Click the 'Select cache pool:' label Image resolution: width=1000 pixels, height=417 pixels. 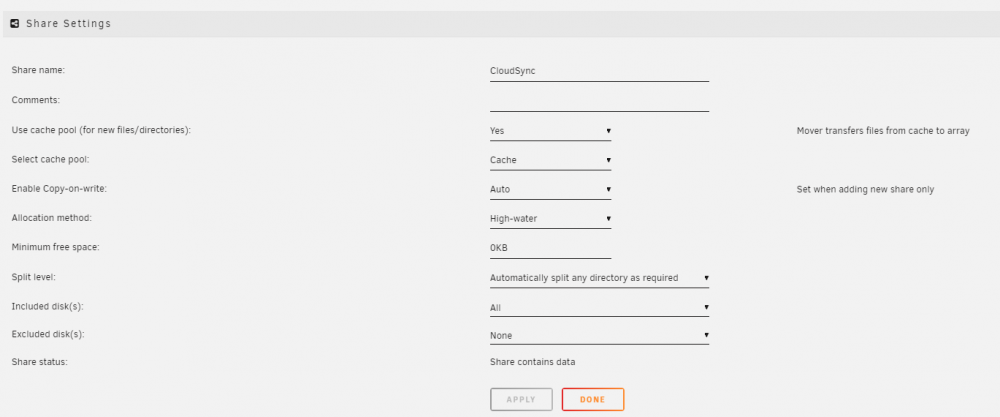coord(50,159)
